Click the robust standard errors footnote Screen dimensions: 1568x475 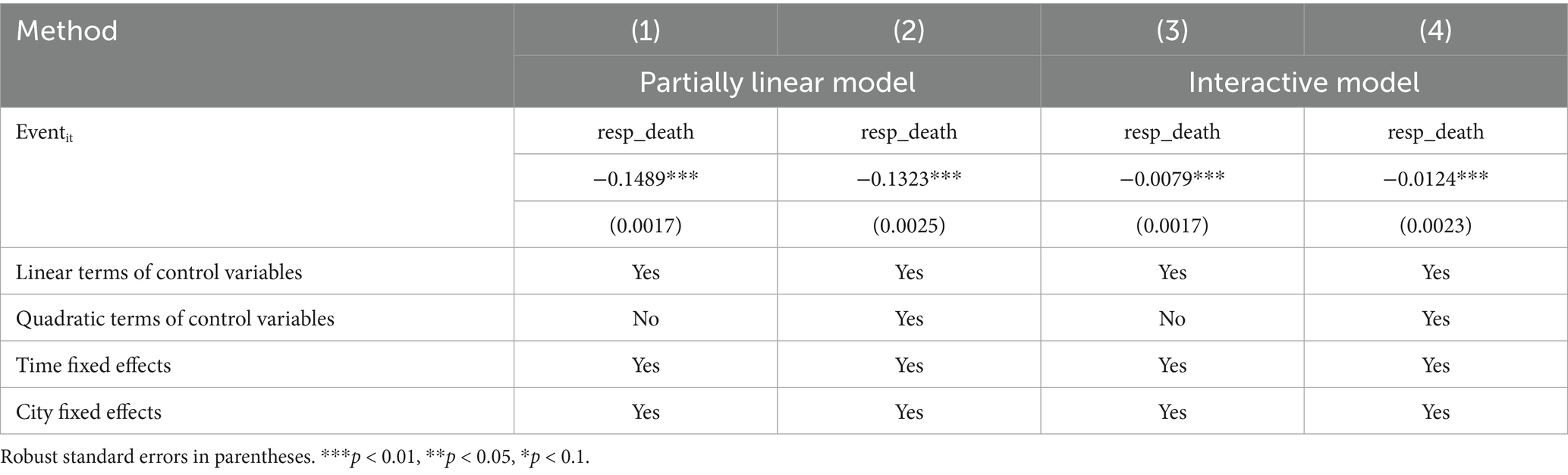[294, 458]
